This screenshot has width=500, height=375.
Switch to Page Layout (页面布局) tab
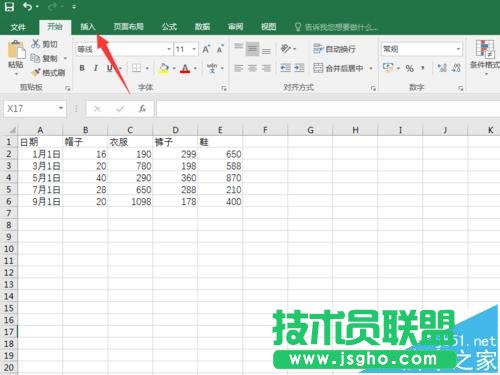[129, 27]
